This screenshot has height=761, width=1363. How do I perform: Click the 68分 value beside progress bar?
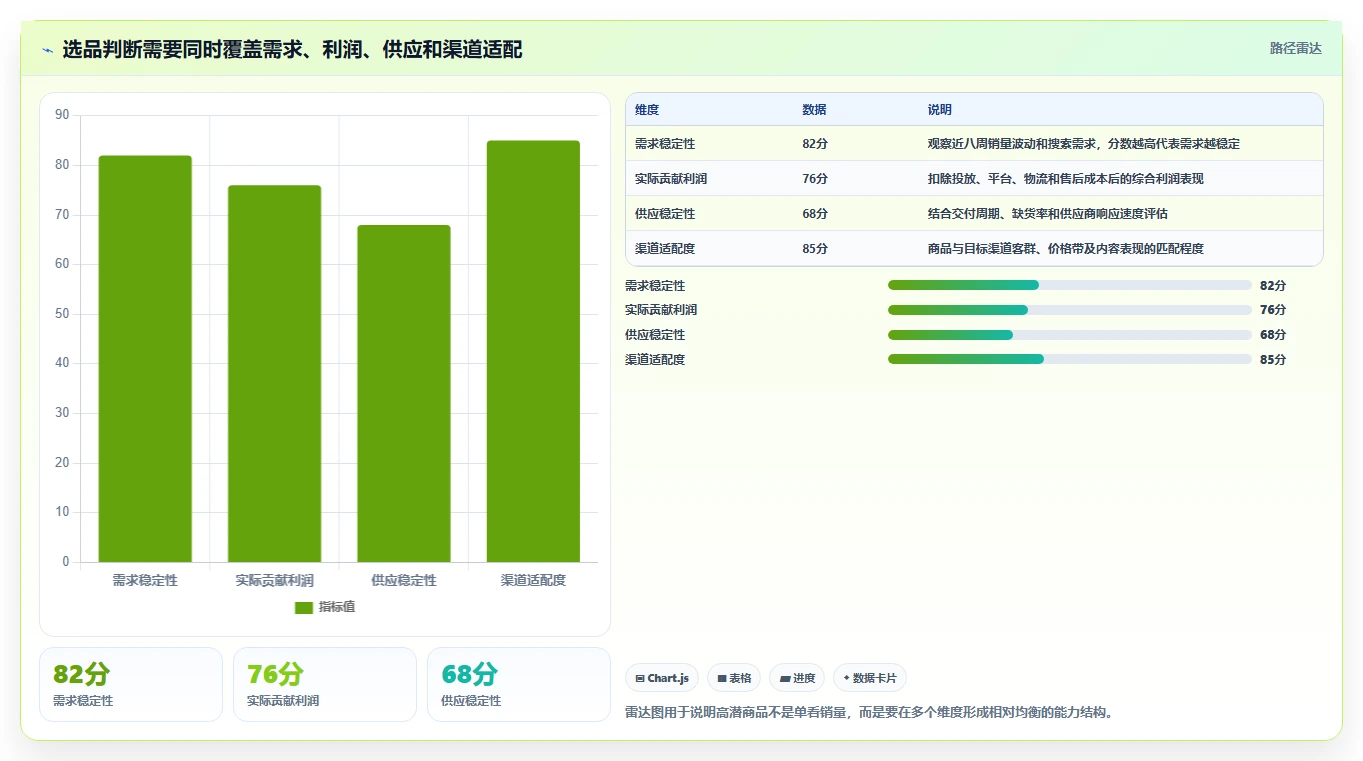(x=1273, y=335)
